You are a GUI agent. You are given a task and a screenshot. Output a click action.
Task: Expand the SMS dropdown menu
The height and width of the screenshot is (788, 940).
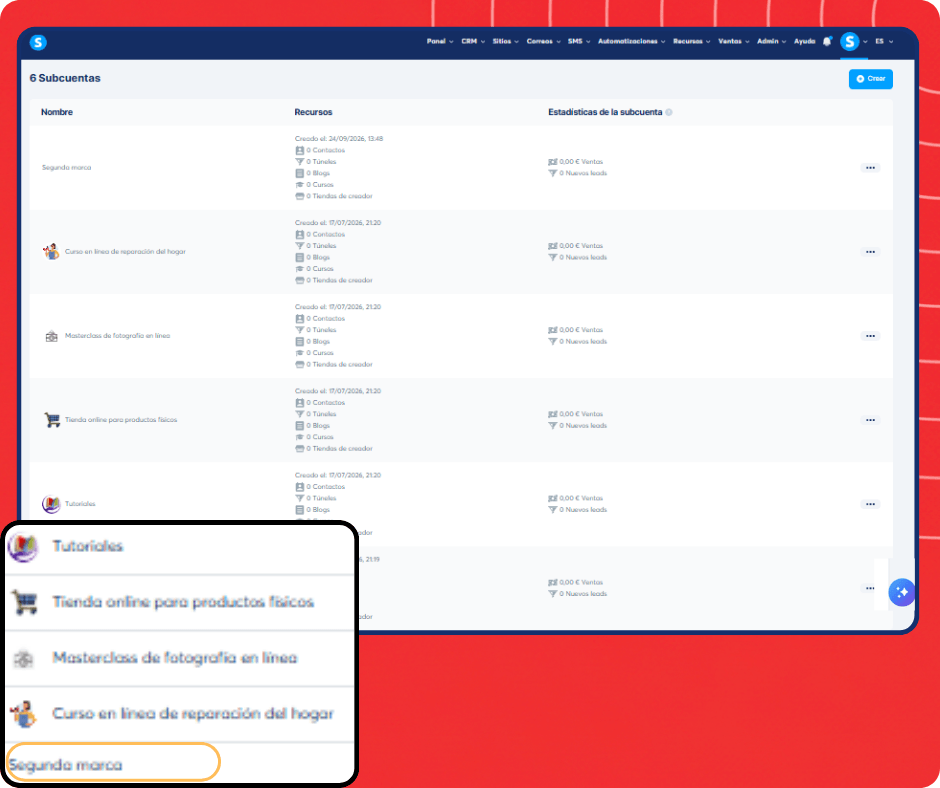[579, 41]
